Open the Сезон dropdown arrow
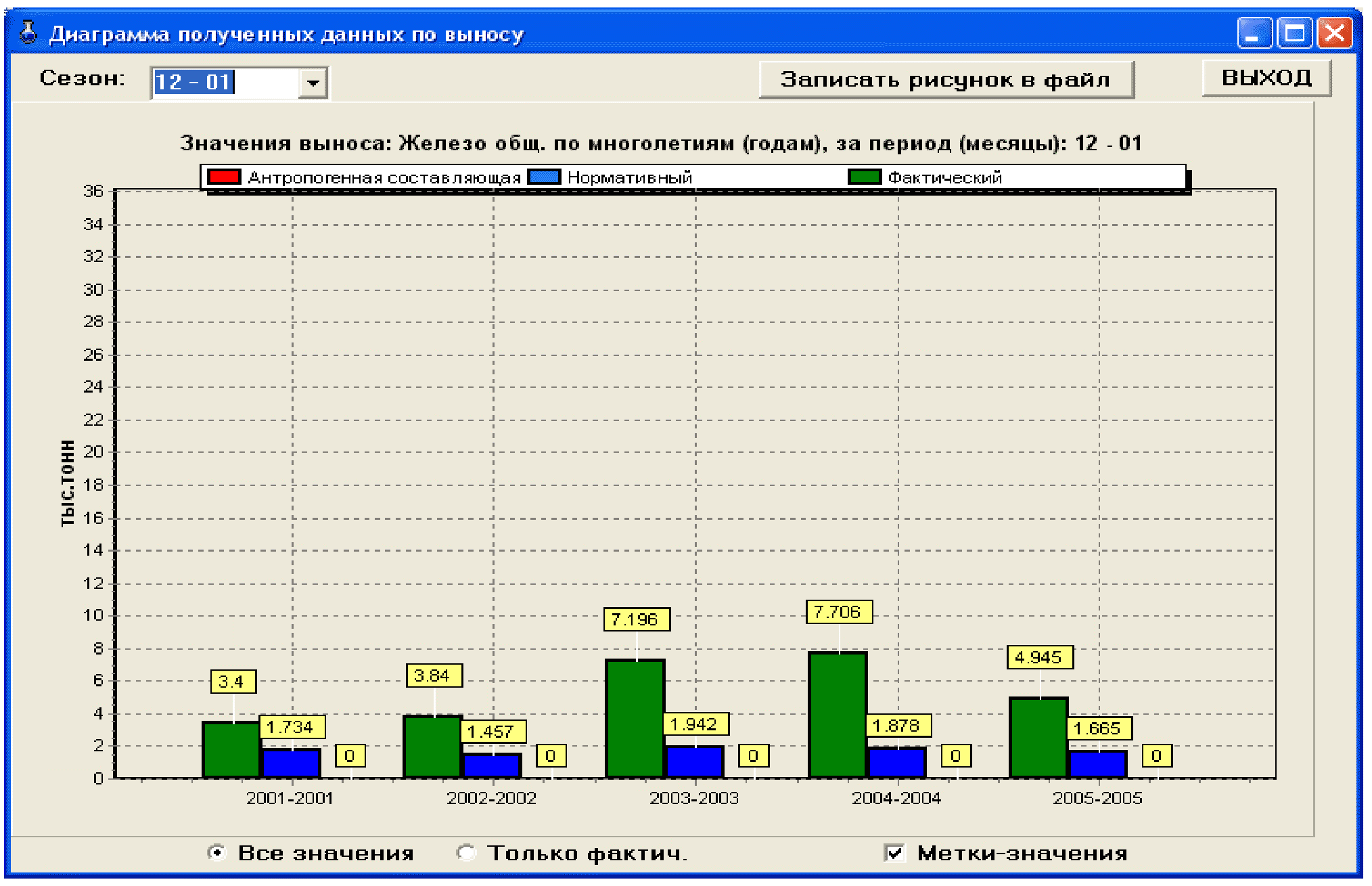The height and width of the screenshot is (886, 1372). click(313, 83)
